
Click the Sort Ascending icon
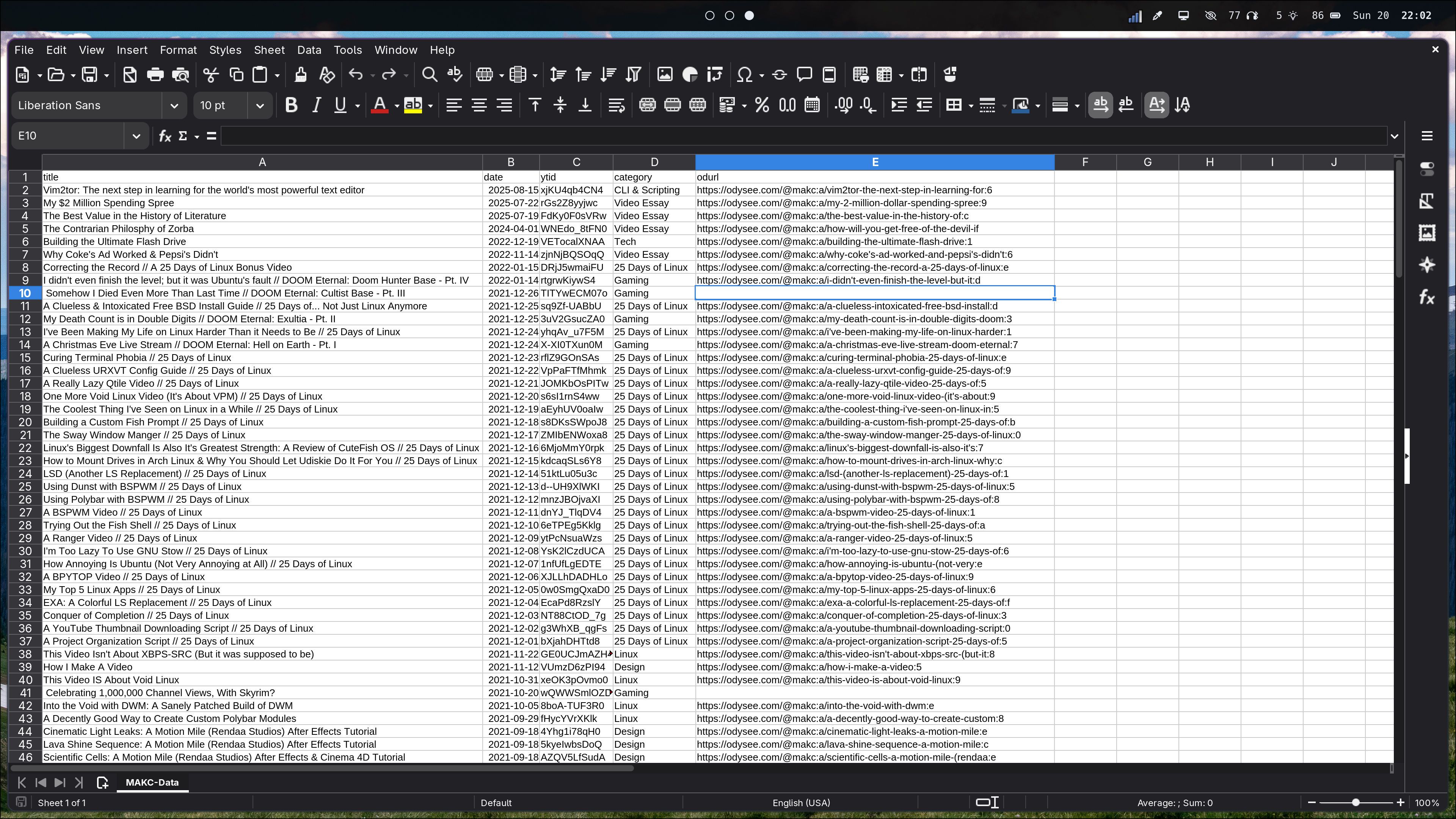point(583,75)
